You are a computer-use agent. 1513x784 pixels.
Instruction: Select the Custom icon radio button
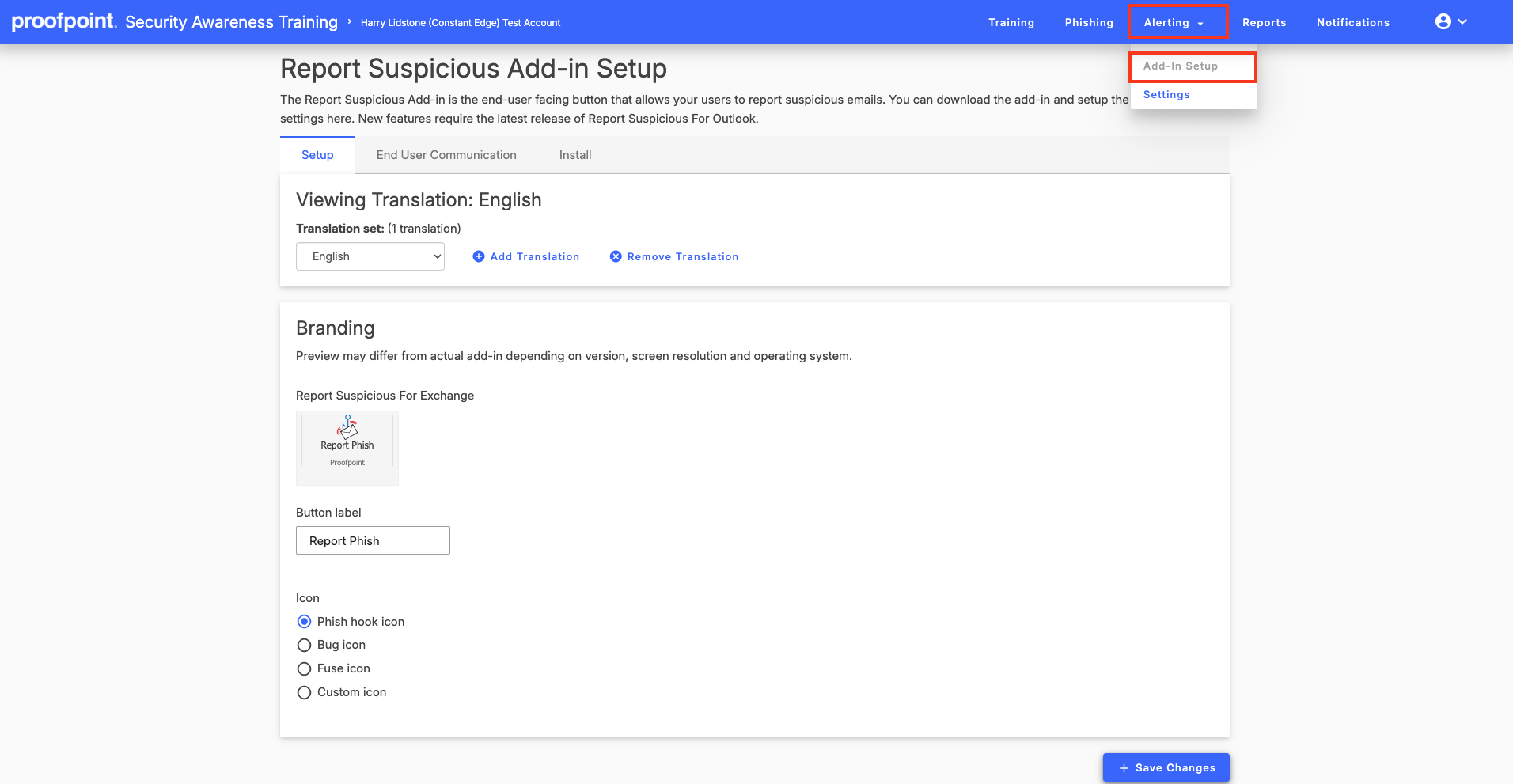(304, 692)
